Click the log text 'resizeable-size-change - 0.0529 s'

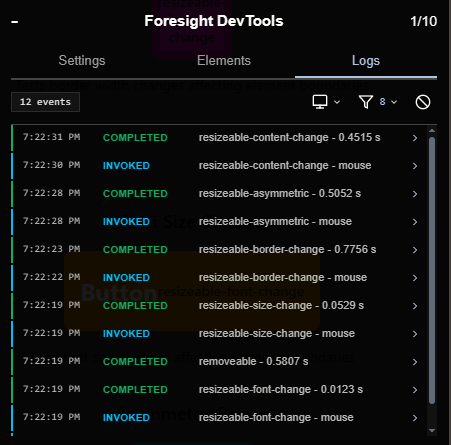click(281, 305)
